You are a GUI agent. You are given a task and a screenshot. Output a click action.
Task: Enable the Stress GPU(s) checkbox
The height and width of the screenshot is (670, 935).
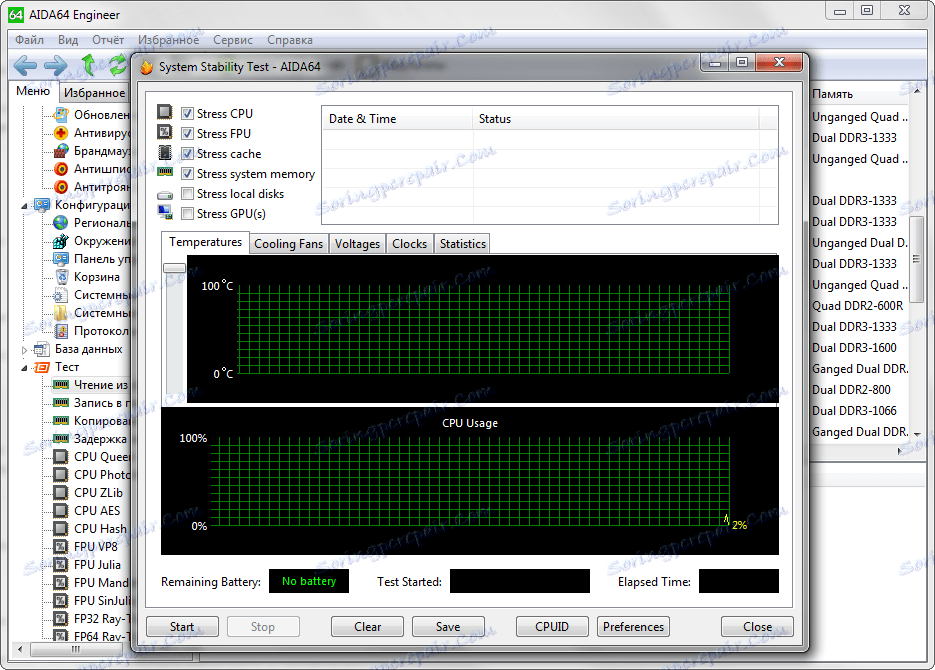(187, 214)
